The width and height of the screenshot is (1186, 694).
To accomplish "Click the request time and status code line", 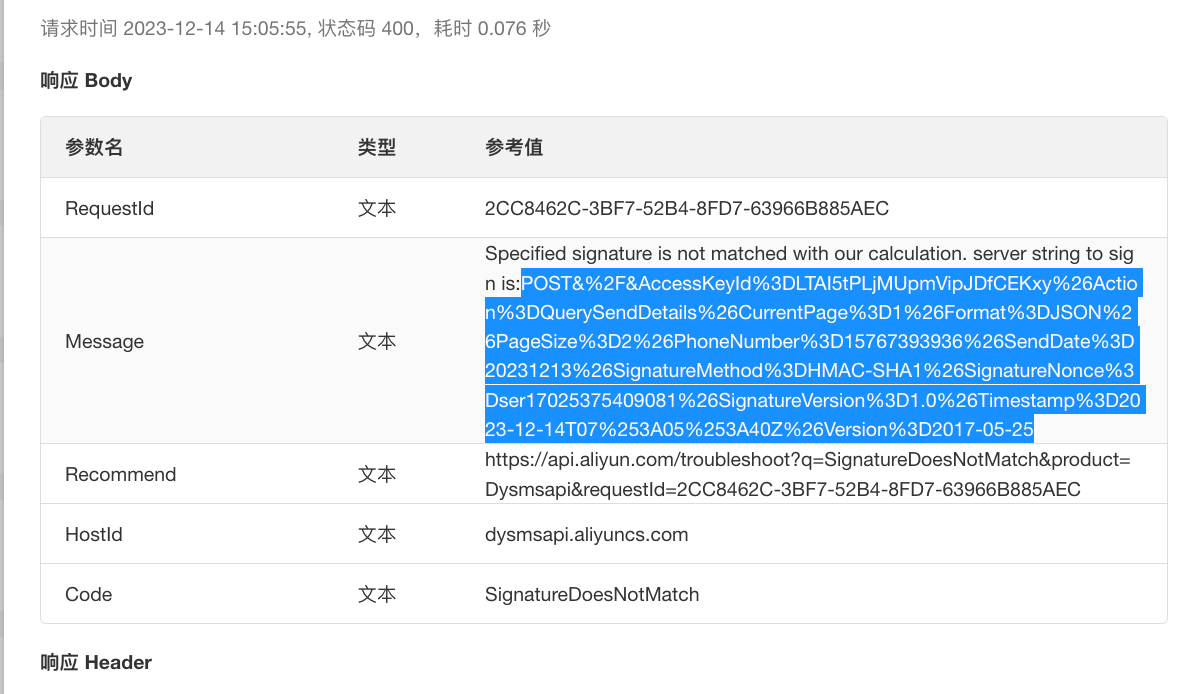I will click(295, 29).
